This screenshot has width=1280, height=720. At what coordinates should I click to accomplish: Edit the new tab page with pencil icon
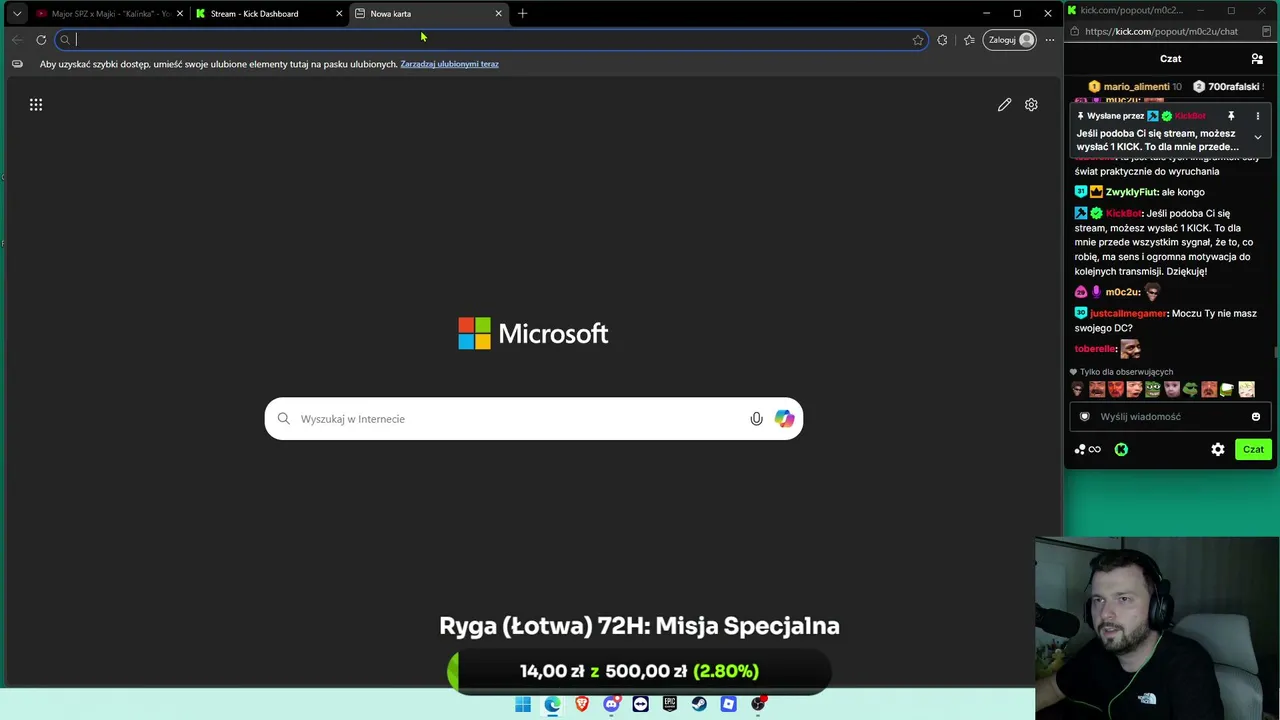click(x=1004, y=105)
